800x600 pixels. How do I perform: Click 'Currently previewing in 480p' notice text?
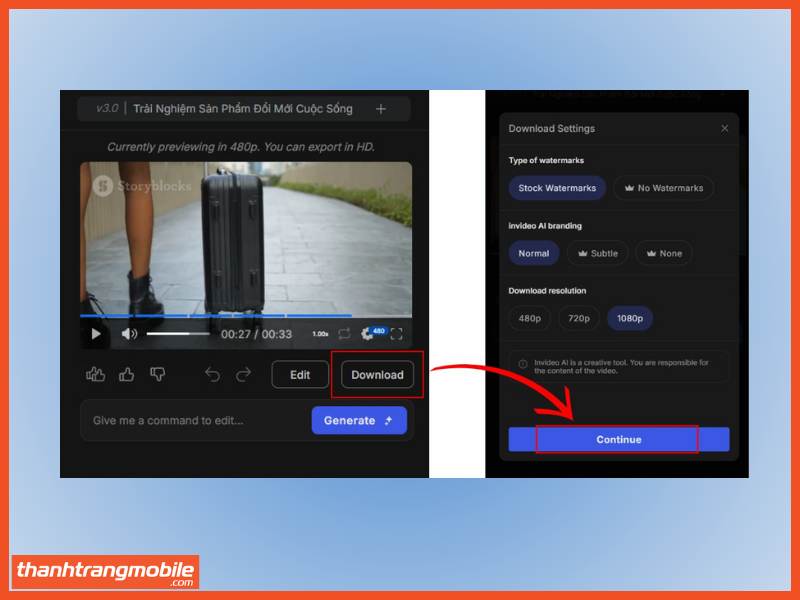241,147
